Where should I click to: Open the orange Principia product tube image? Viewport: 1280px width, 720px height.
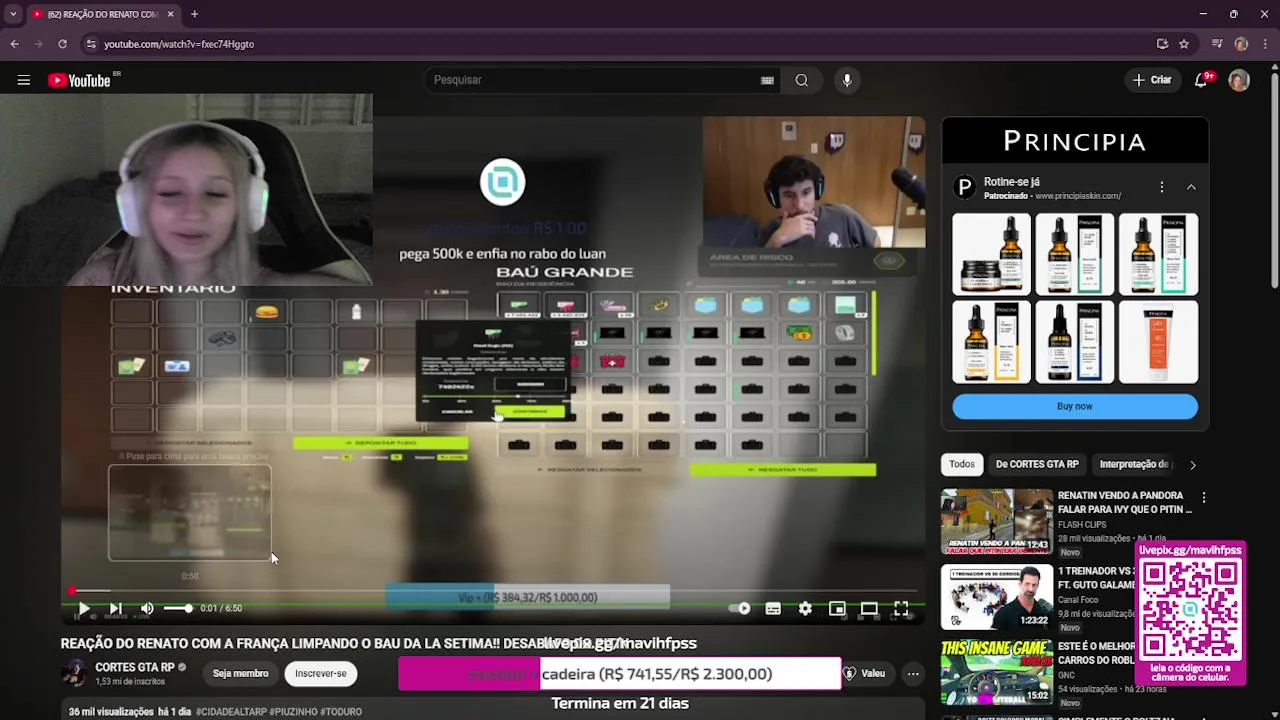point(1158,342)
